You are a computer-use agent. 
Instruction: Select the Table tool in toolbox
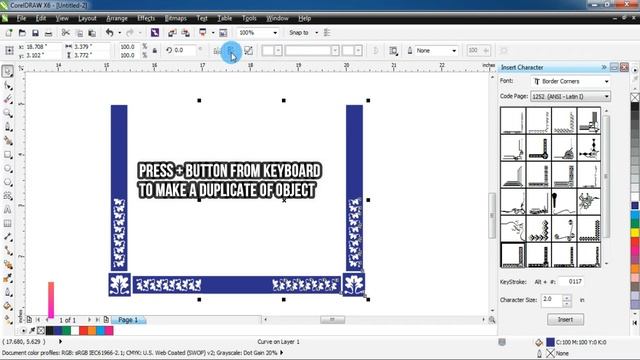(7, 224)
